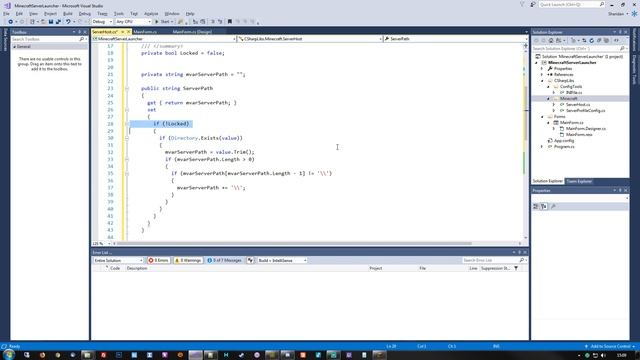Switch to the MainForm.cs [Design] tab
The width and height of the screenshot is (640, 360).
pos(192,32)
